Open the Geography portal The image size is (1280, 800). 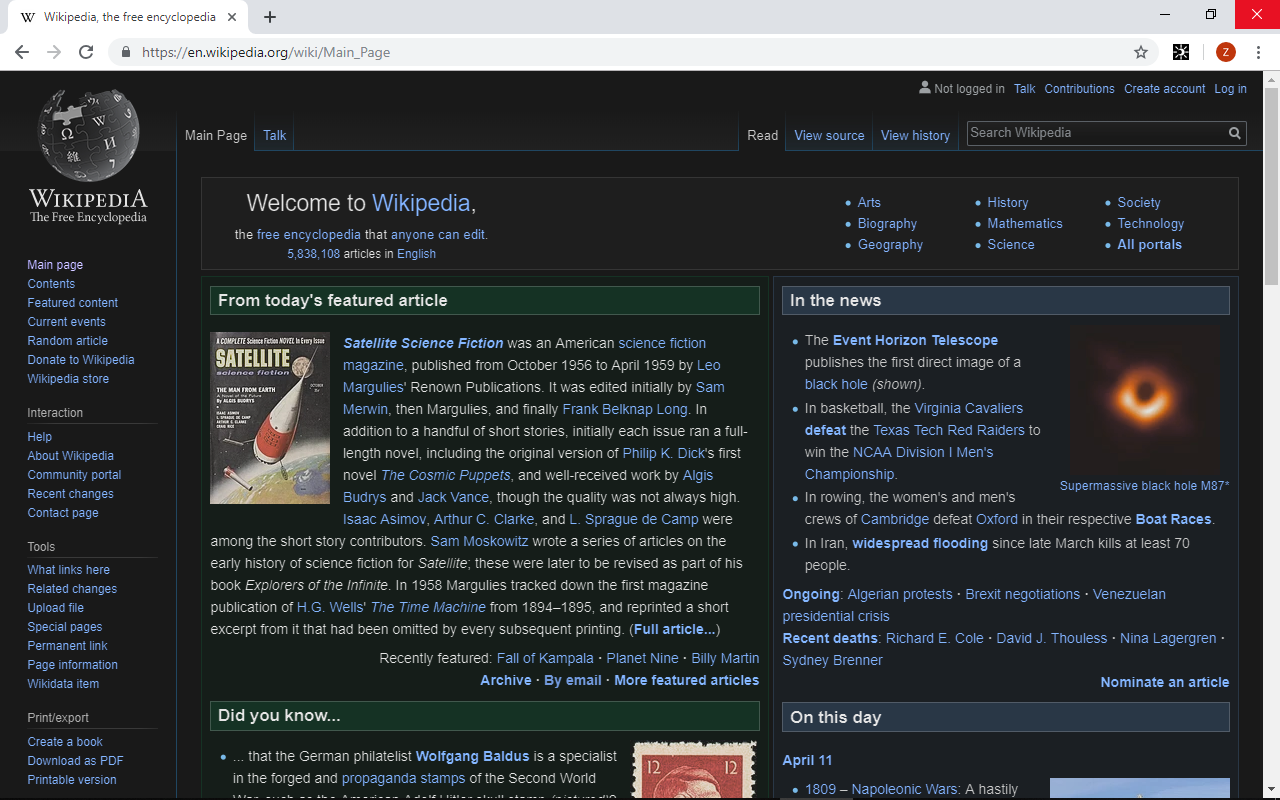click(x=890, y=244)
